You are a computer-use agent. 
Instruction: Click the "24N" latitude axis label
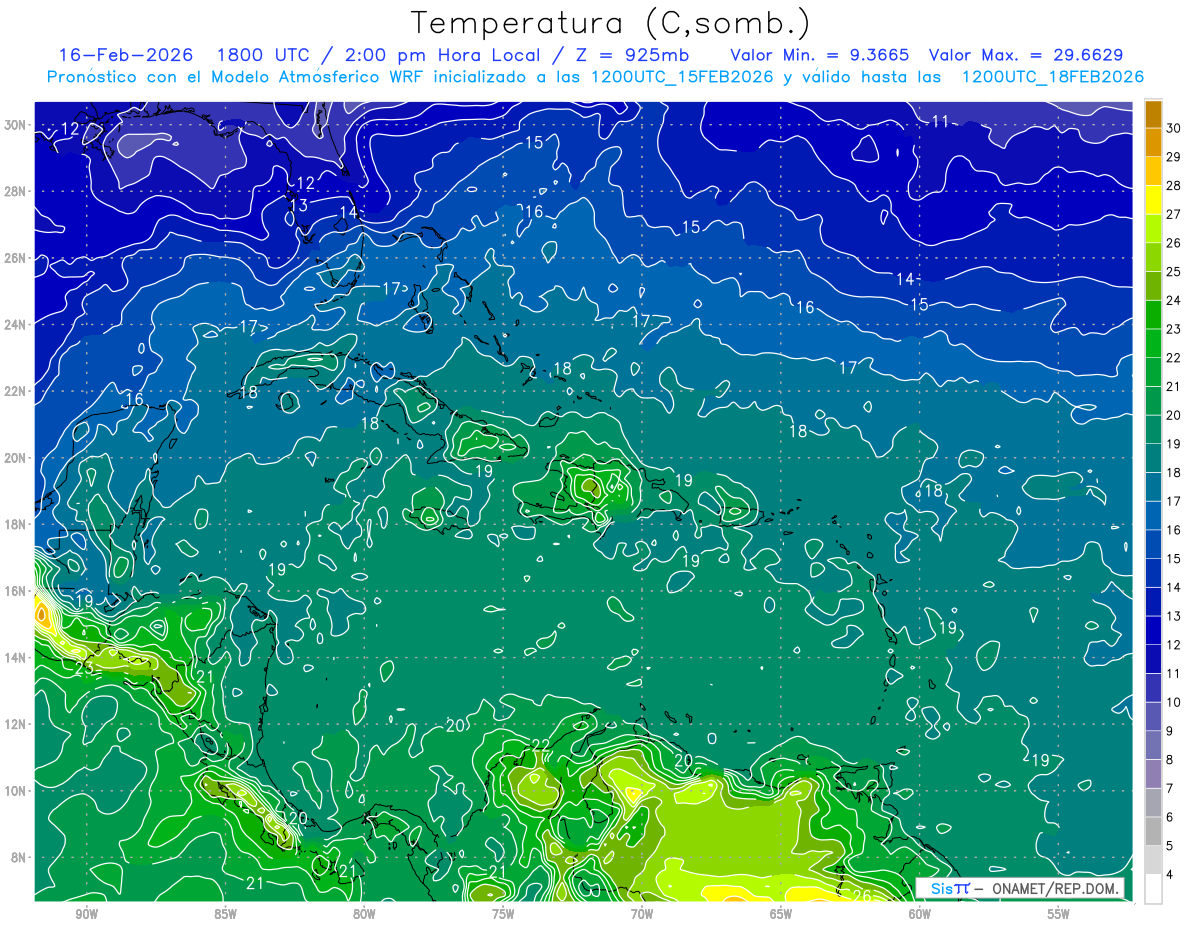[15, 324]
